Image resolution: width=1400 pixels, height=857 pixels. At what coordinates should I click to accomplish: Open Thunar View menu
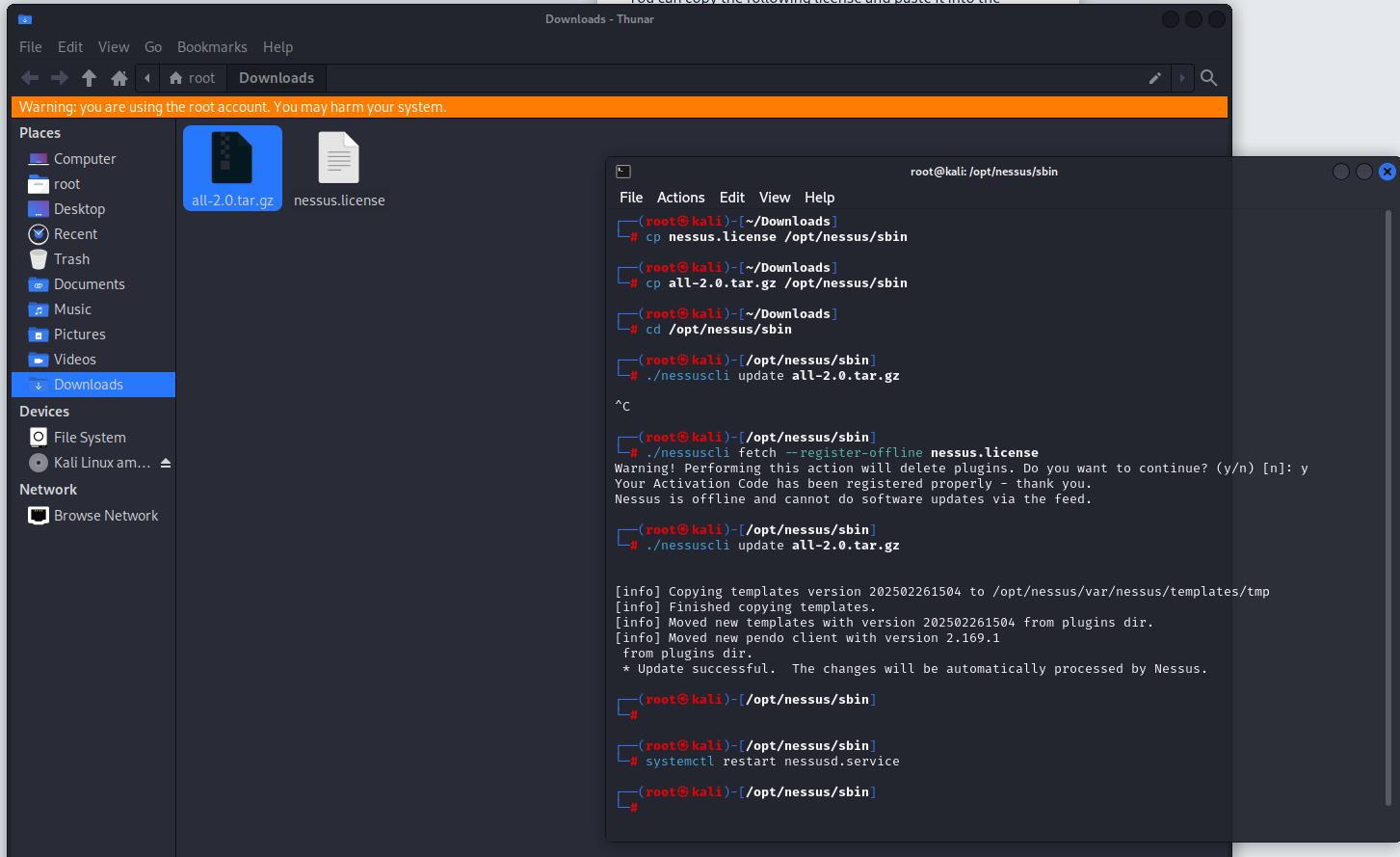click(x=114, y=47)
